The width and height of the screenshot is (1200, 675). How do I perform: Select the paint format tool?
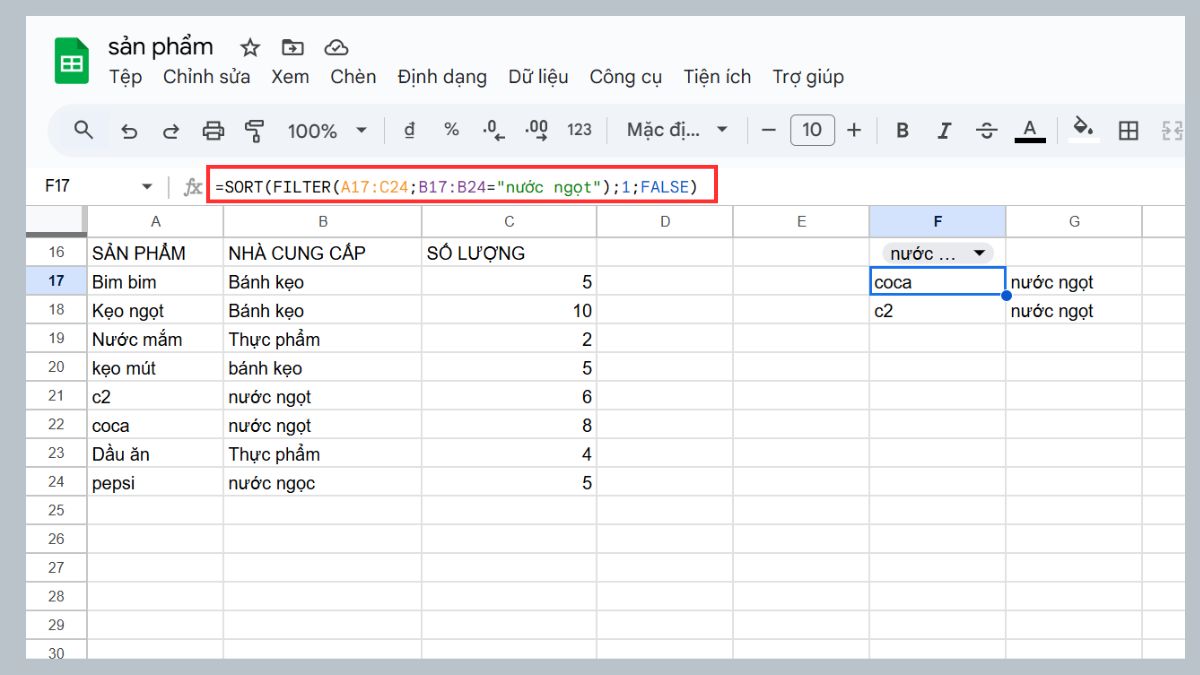tap(256, 130)
